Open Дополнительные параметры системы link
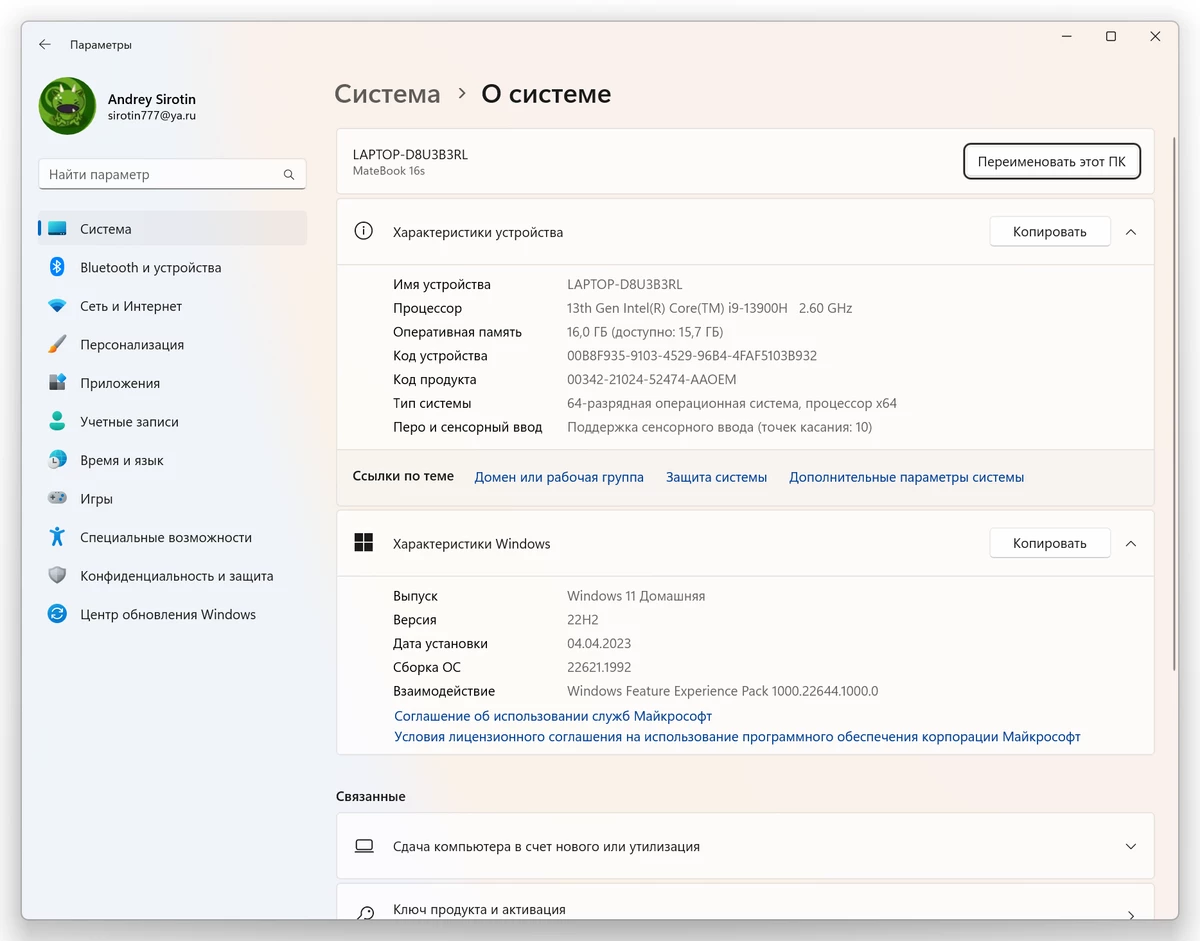This screenshot has height=941, width=1200. tap(906, 477)
